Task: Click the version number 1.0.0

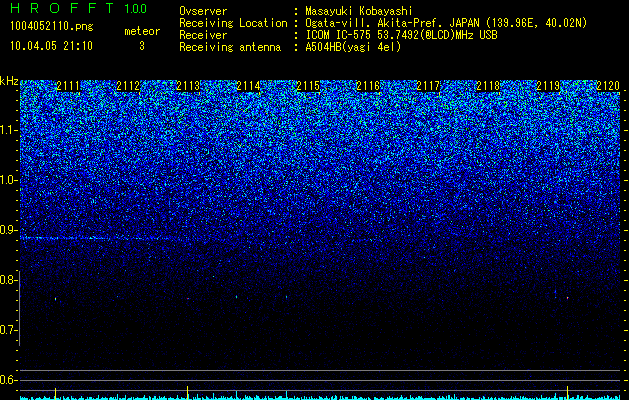Action: click(x=135, y=9)
